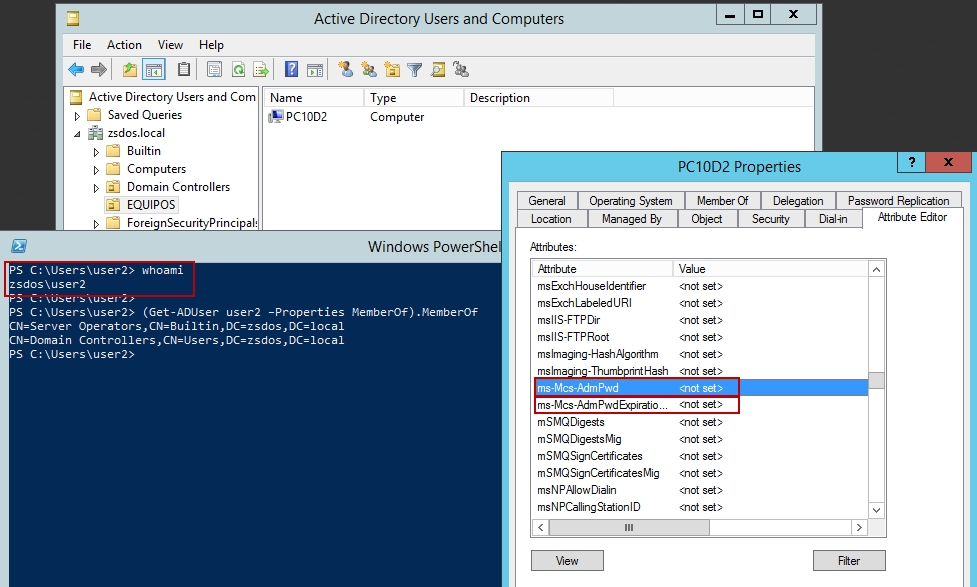The width and height of the screenshot is (977, 587).
Task: Toggle the Show/Hide Console Tree icon
Action: [x=153, y=69]
